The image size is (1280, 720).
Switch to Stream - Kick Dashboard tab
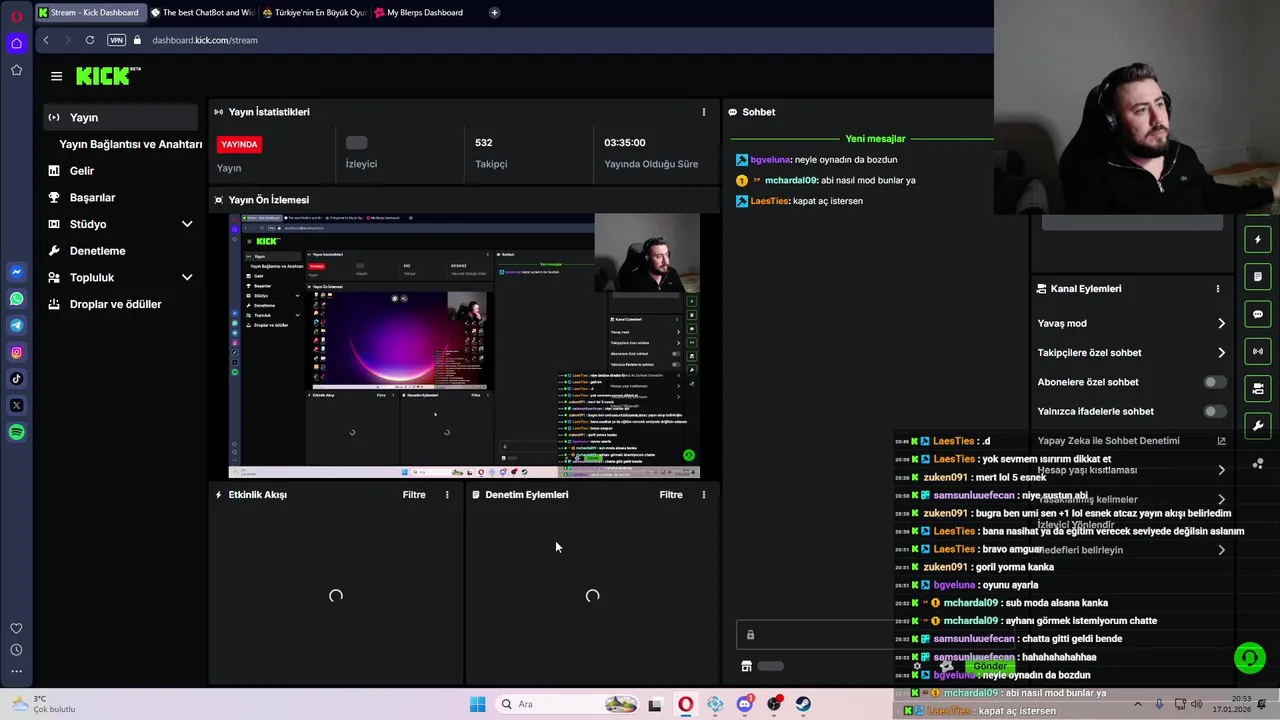90,13
